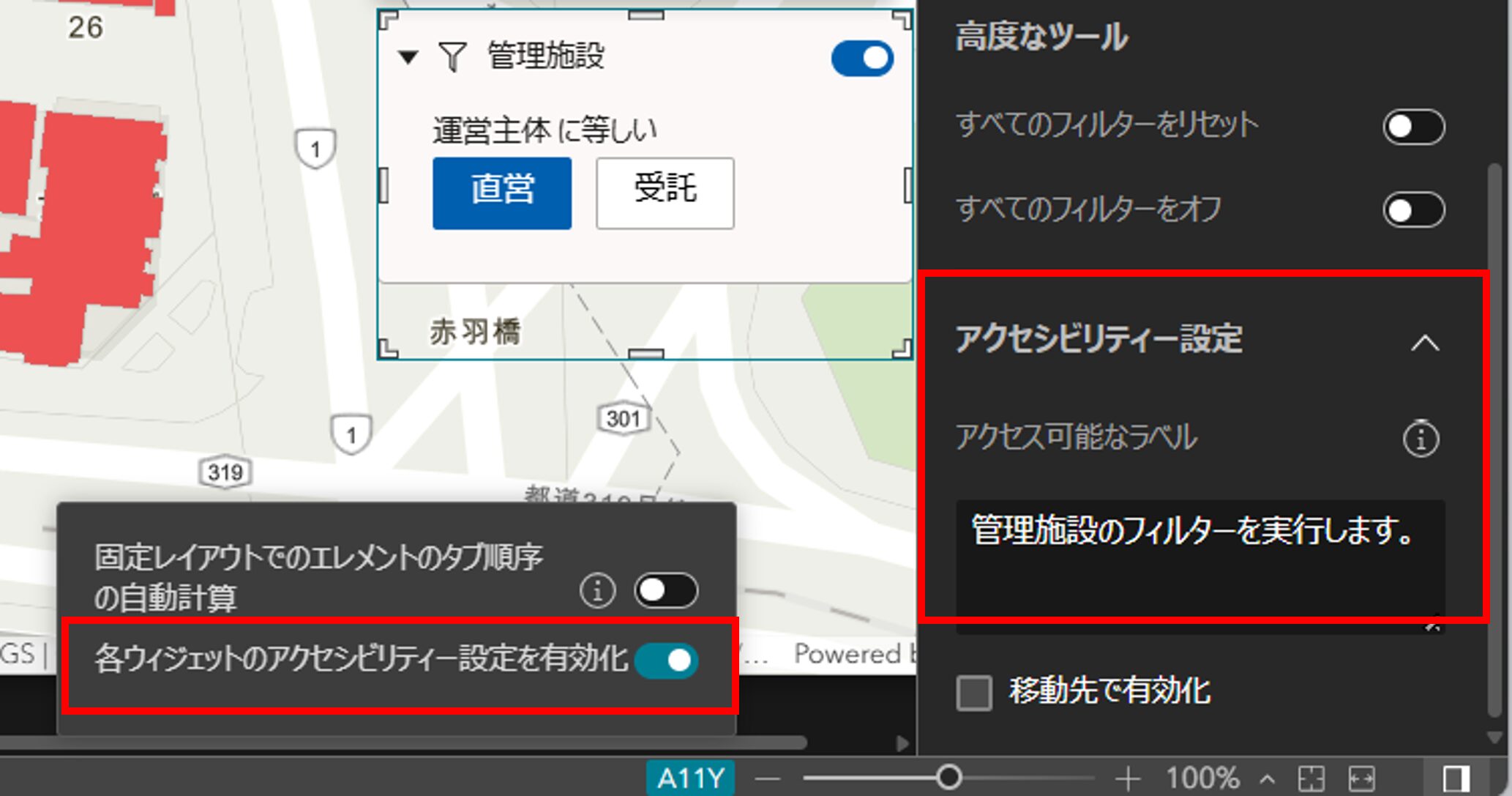Toggle the side panel icon at bottom right
1512x796 pixels.
point(1455,778)
